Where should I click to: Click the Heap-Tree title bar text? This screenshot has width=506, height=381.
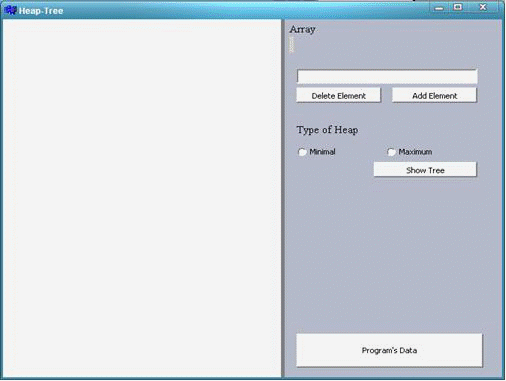tap(41, 11)
